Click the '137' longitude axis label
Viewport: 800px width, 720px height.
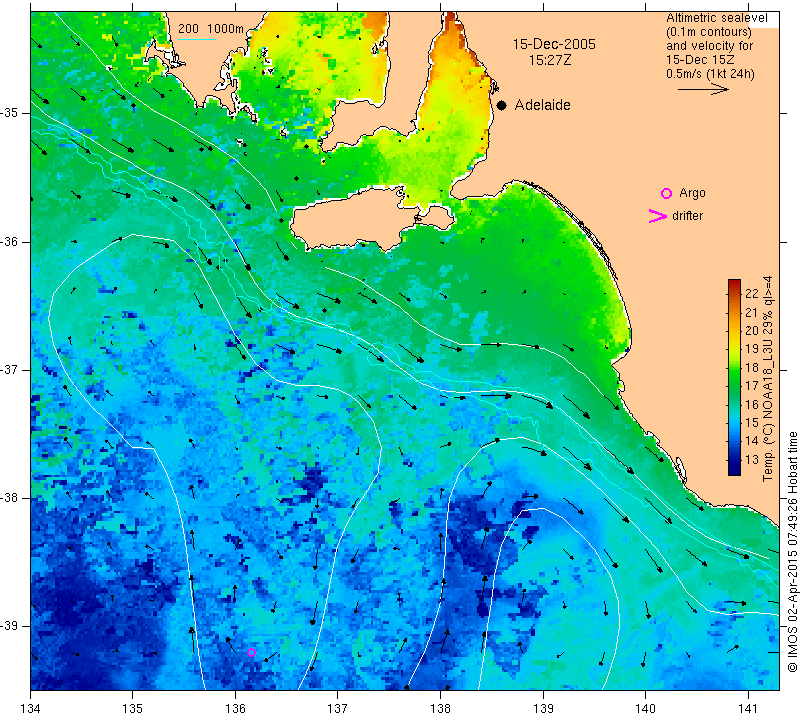point(337,709)
